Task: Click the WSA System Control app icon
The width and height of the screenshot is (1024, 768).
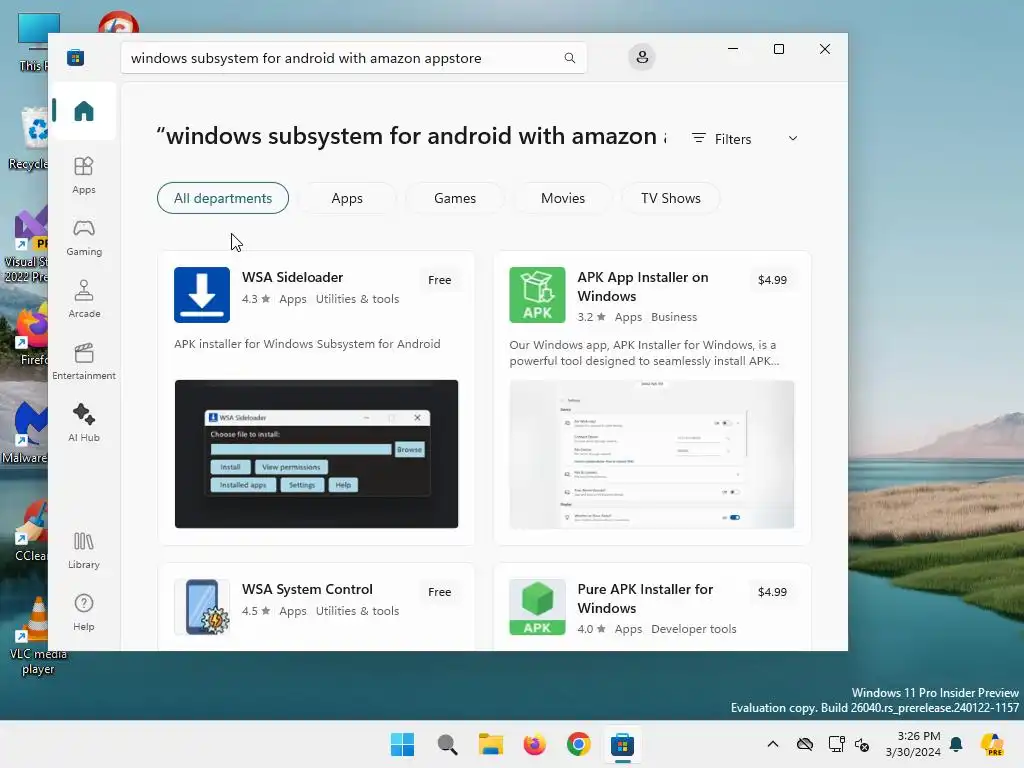Action: (202, 607)
